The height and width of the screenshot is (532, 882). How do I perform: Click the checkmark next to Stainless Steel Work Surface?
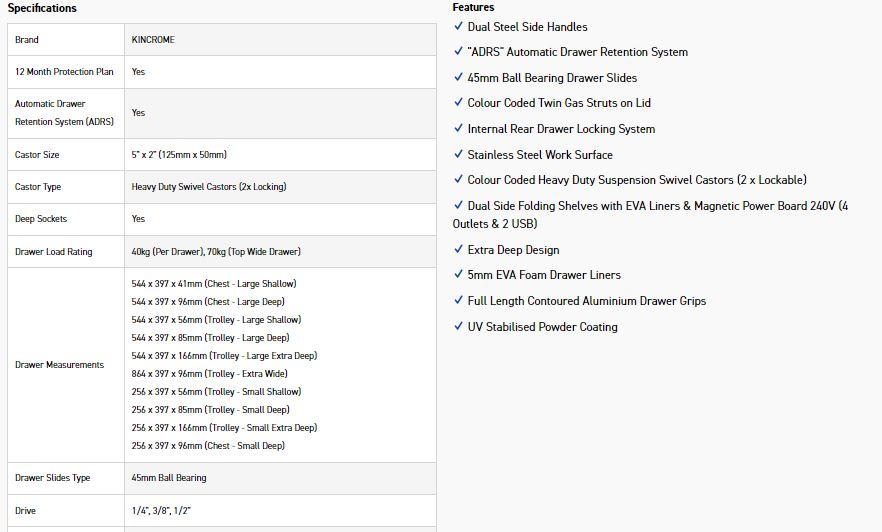tap(458, 155)
